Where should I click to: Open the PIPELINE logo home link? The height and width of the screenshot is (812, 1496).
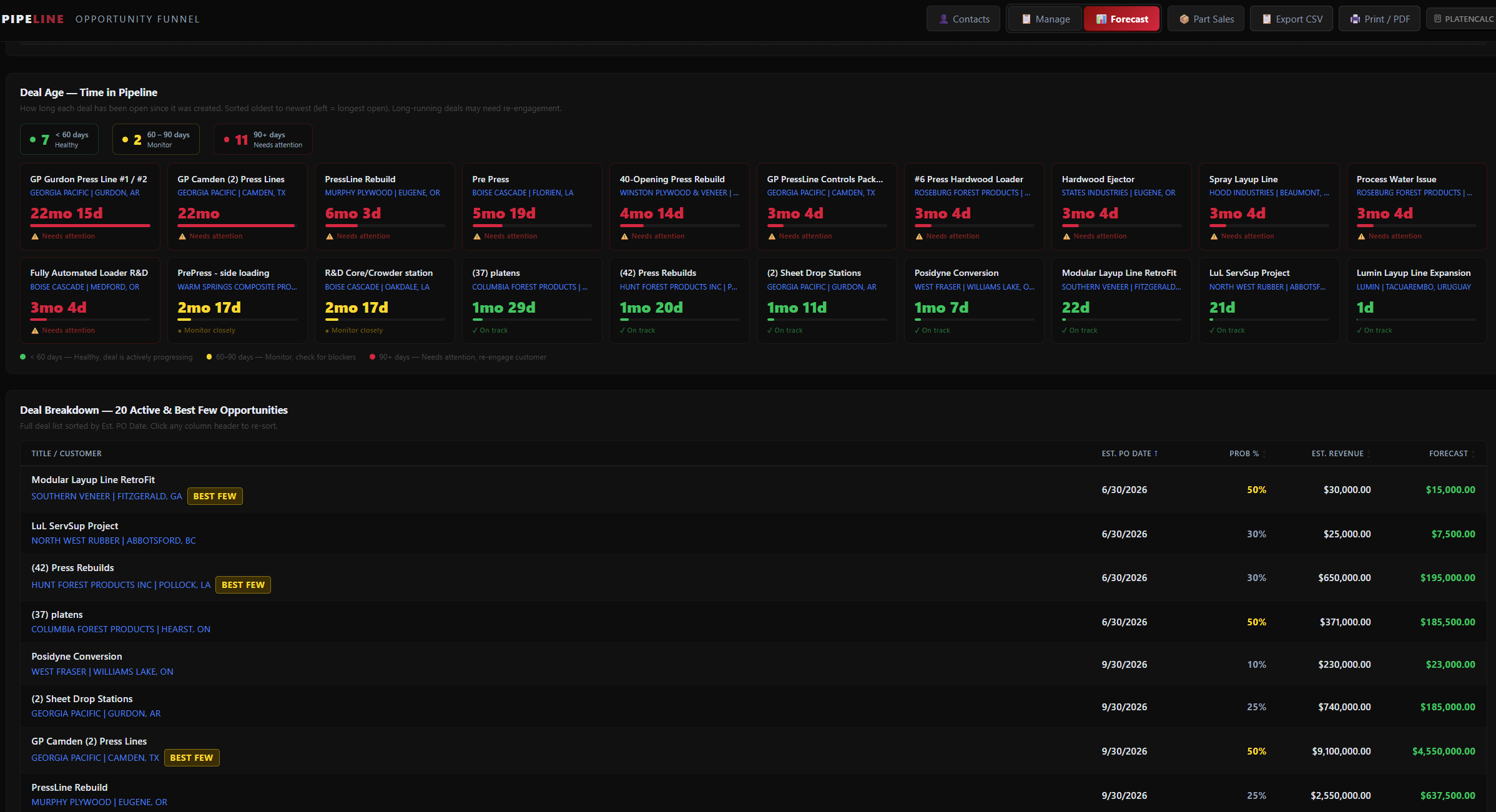[x=32, y=19]
